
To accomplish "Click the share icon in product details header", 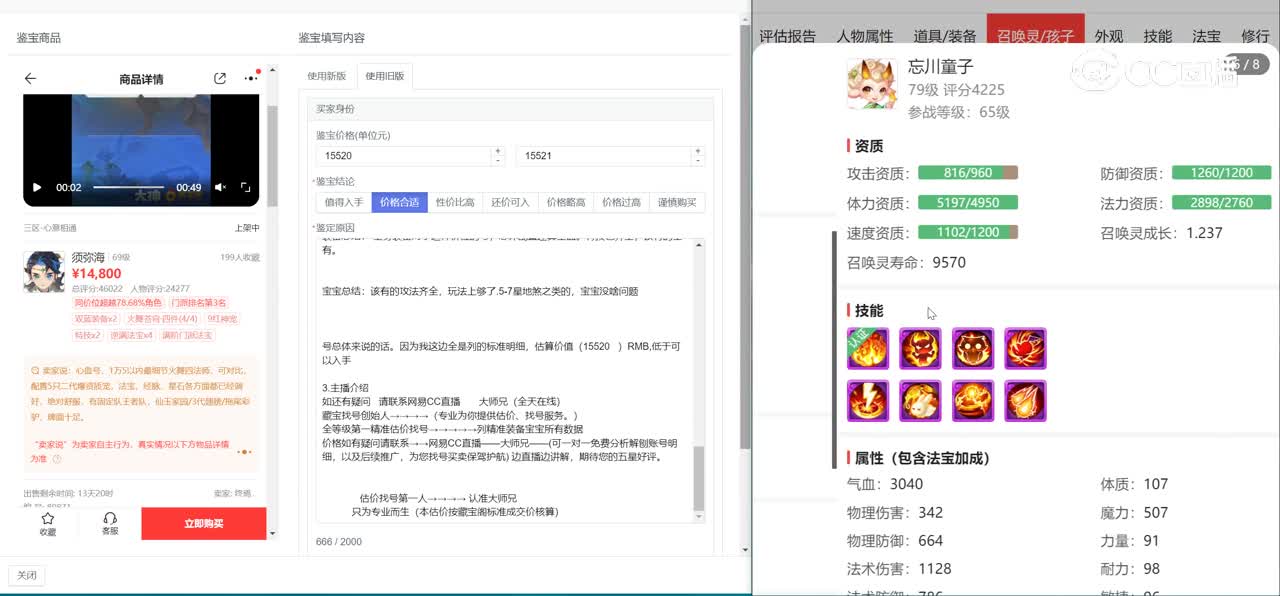I will point(220,79).
